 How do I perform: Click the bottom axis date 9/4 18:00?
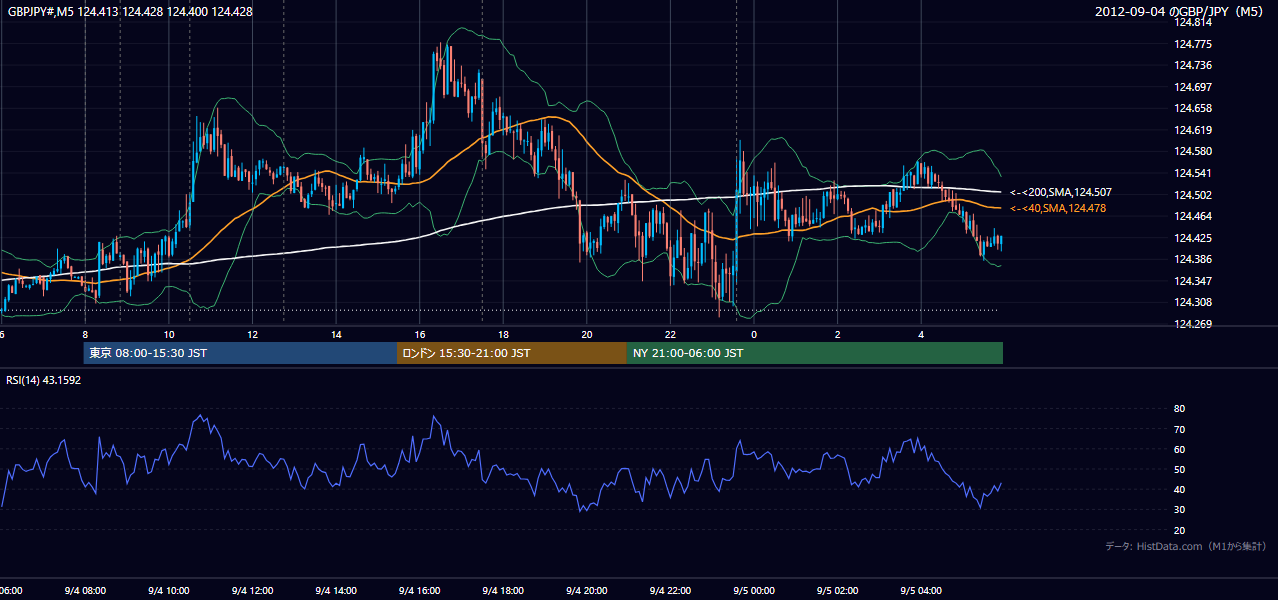point(503,591)
